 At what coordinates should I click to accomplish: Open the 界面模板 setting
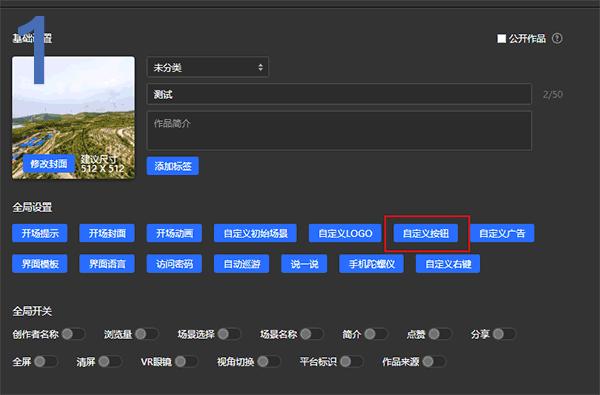[x=40, y=264]
